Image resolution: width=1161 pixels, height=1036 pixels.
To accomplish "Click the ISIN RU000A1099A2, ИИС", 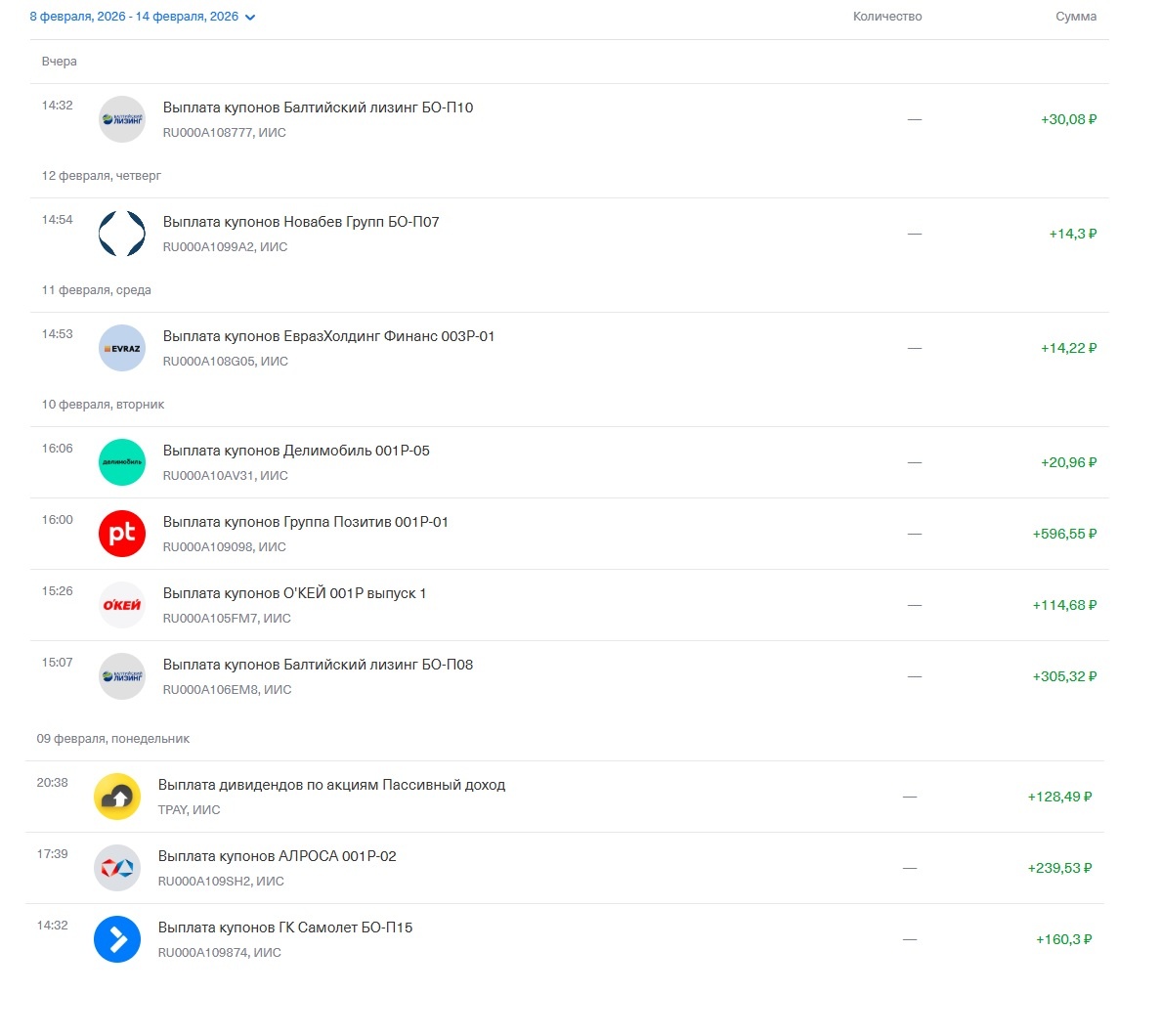I will coord(225,246).
